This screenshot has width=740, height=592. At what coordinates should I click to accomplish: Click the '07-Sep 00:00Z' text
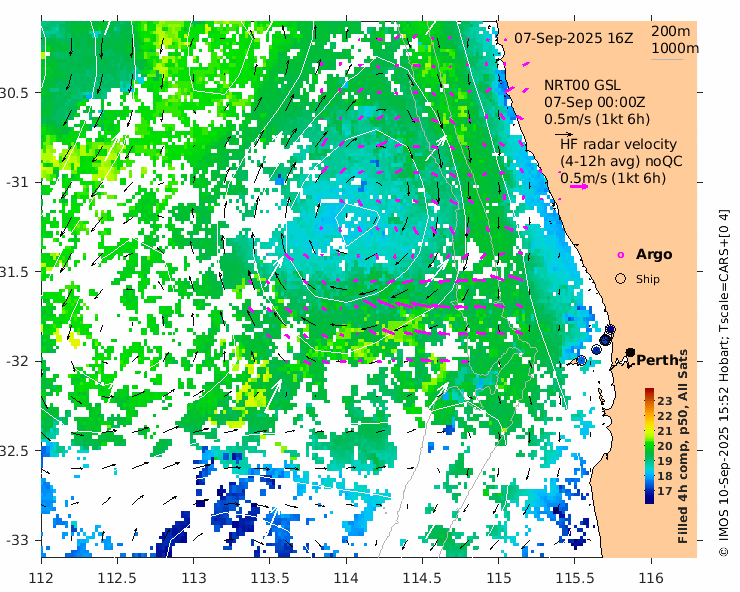pyautogui.click(x=595, y=102)
